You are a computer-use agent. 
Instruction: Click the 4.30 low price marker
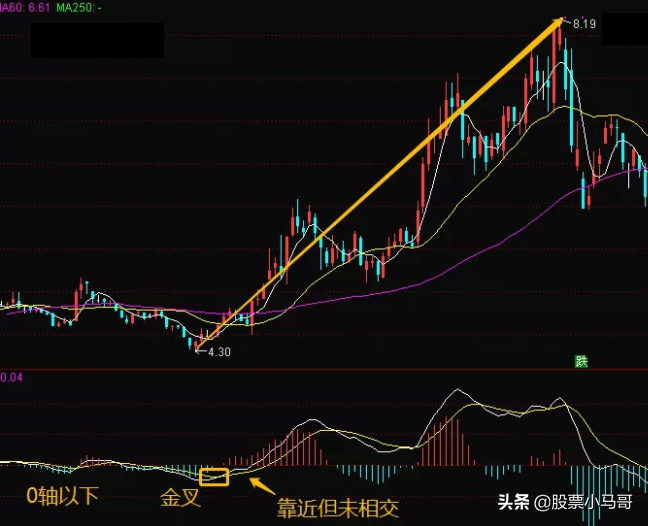(x=219, y=352)
